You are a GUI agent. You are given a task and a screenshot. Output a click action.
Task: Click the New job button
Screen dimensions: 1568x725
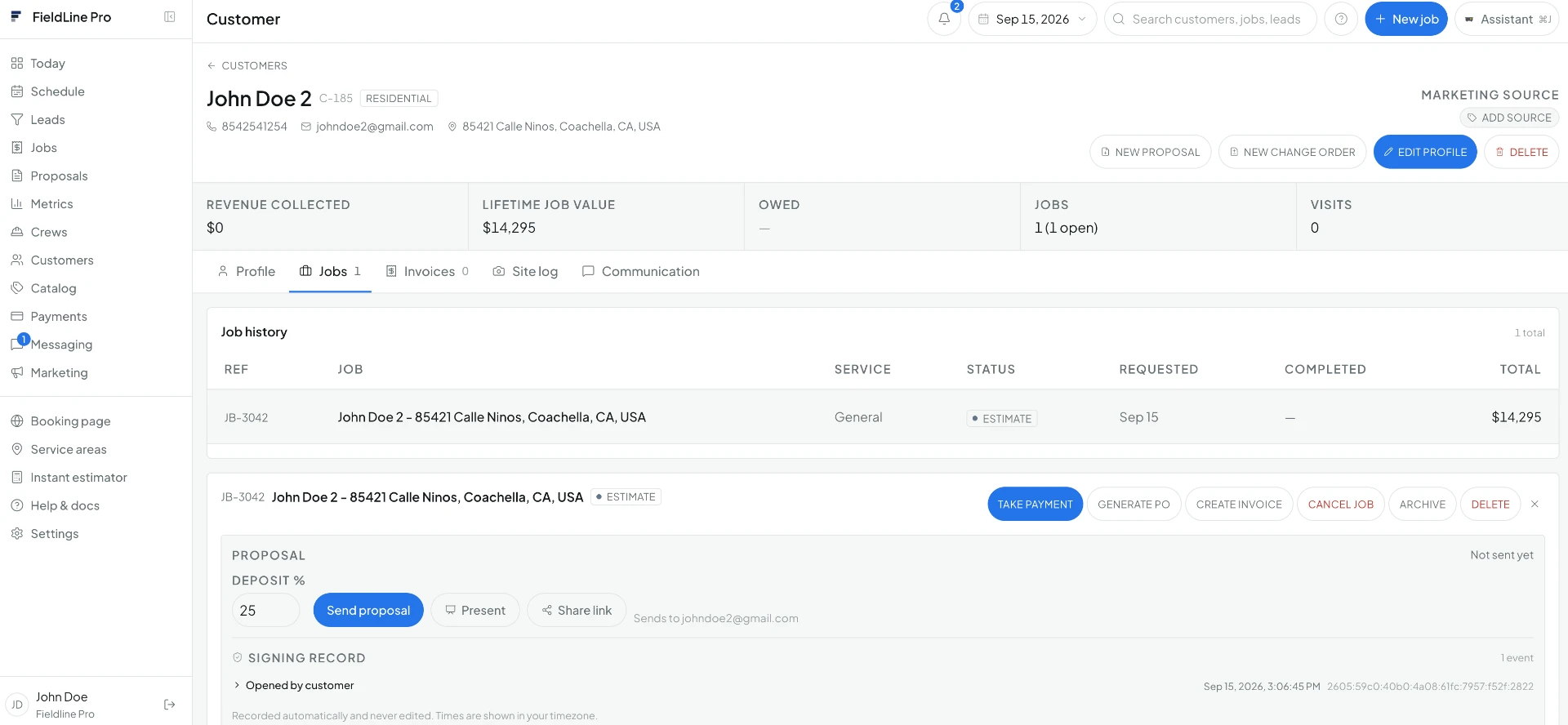pos(1406,19)
